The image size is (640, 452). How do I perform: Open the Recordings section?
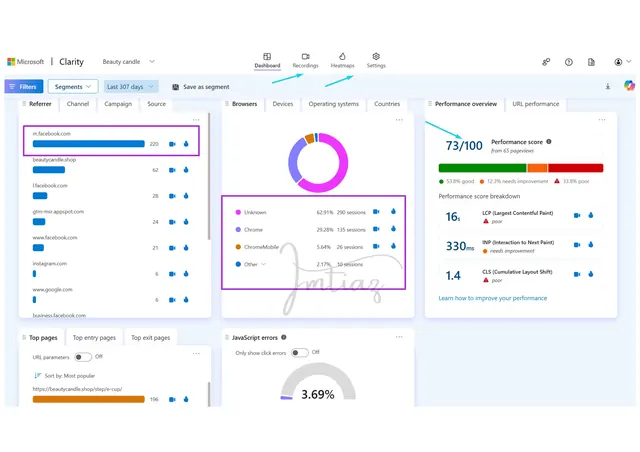pyautogui.click(x=305, y=60)
